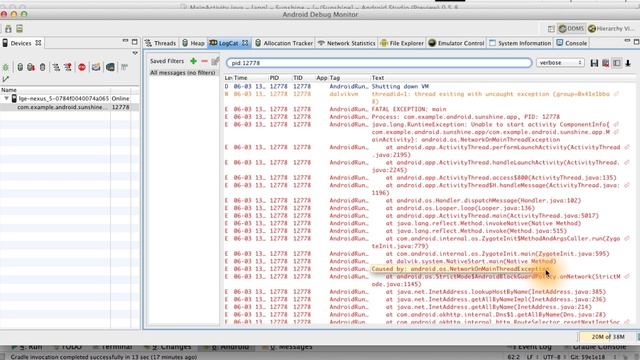Close the LogCat tab
Viewport: 640px width, 360px height.
tap(245, 43)
